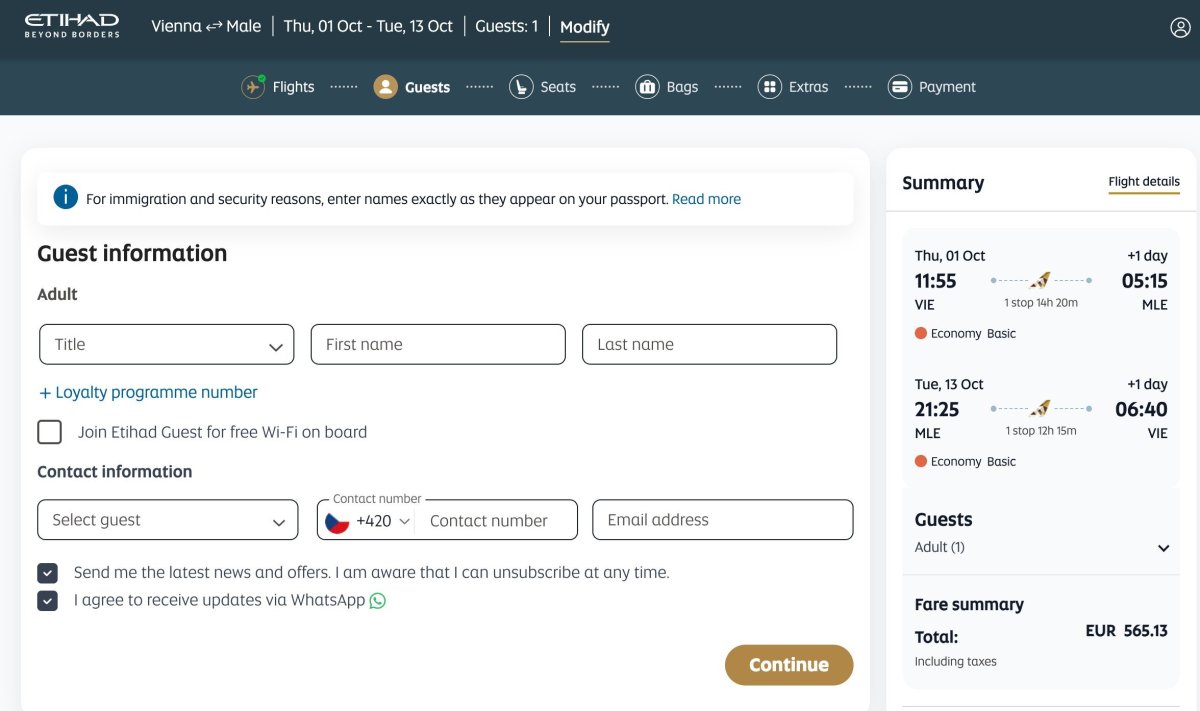Image resolution: width=1200 pixels, height=711 pixels.
Task: Expand the +420 country code selector
Action: tap(368, 521)
